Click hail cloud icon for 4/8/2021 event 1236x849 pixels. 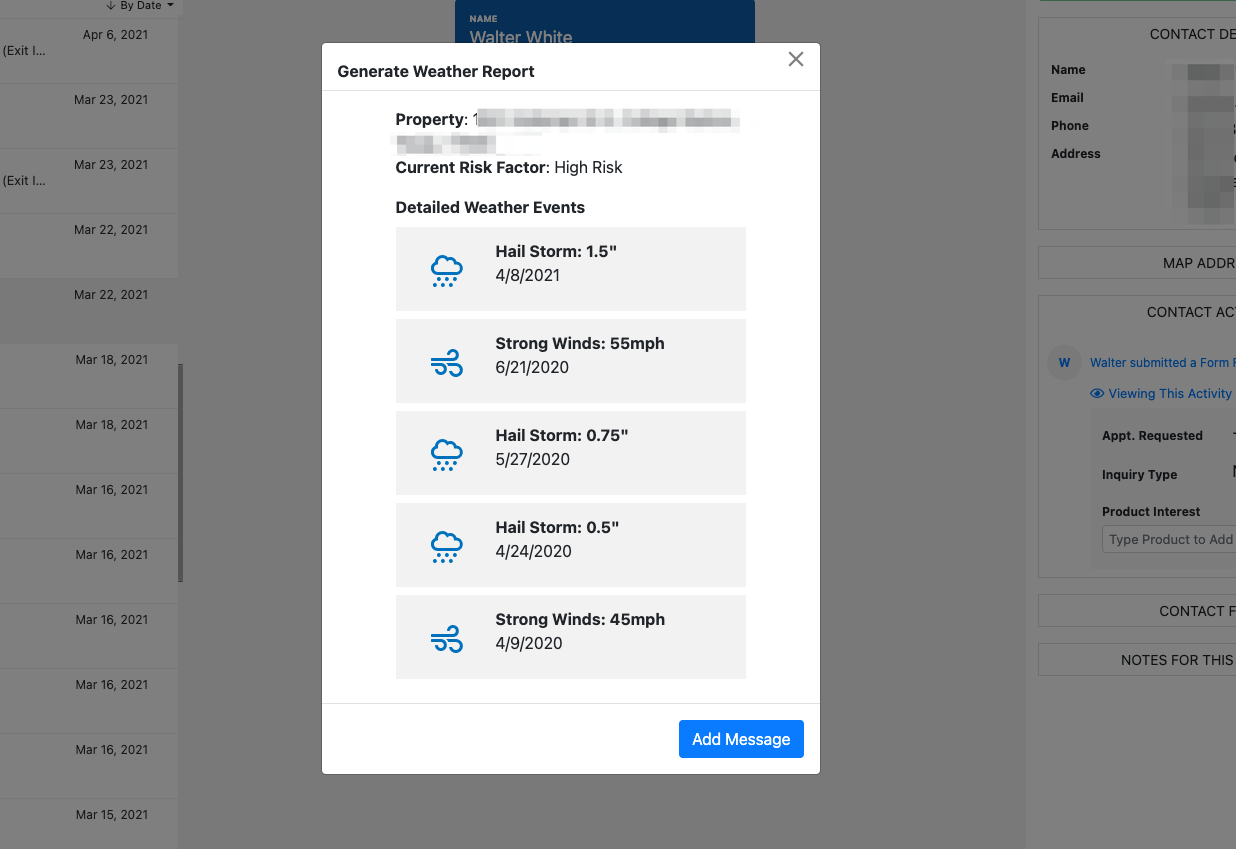(446, 270)
